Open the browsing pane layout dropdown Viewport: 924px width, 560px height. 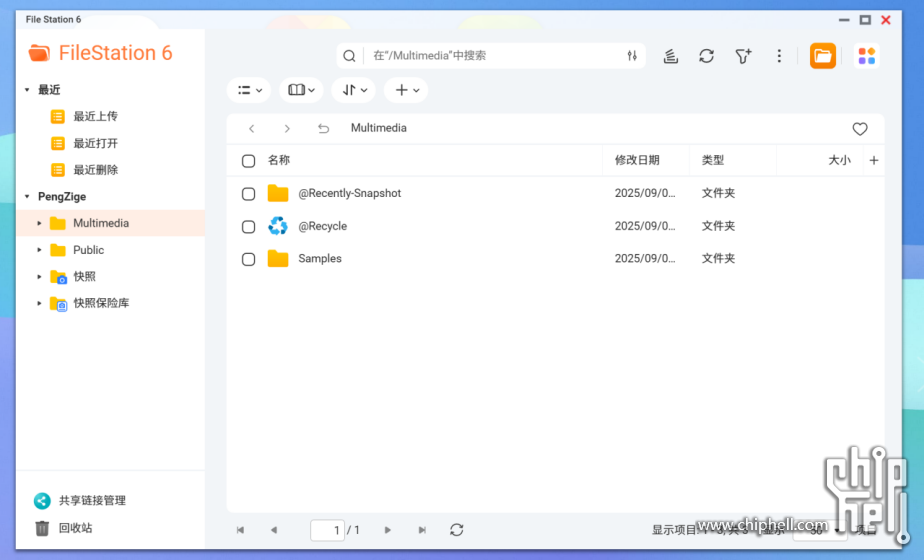click(301, 90)
